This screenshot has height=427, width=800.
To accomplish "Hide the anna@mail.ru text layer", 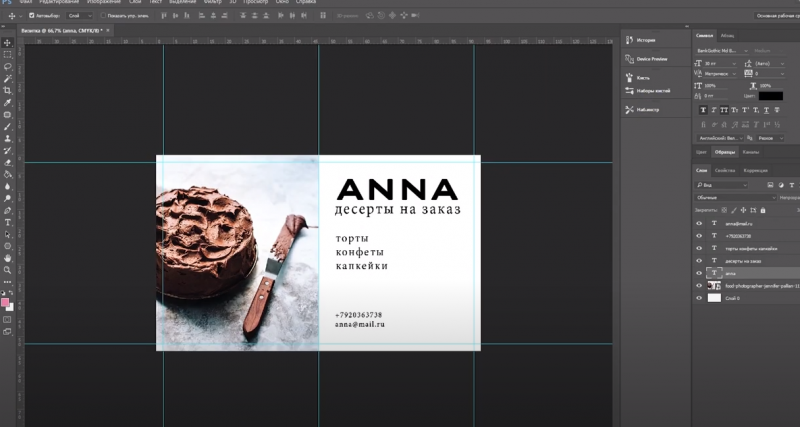I will 699,223.
